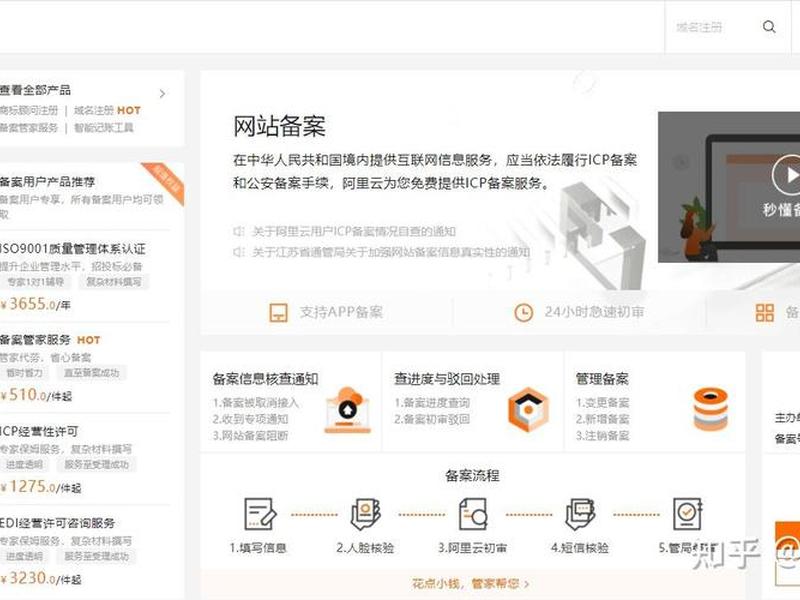Open 花点小钱，管家帮您 link
The height and width of the screenshot is (600, 800).
470,583
